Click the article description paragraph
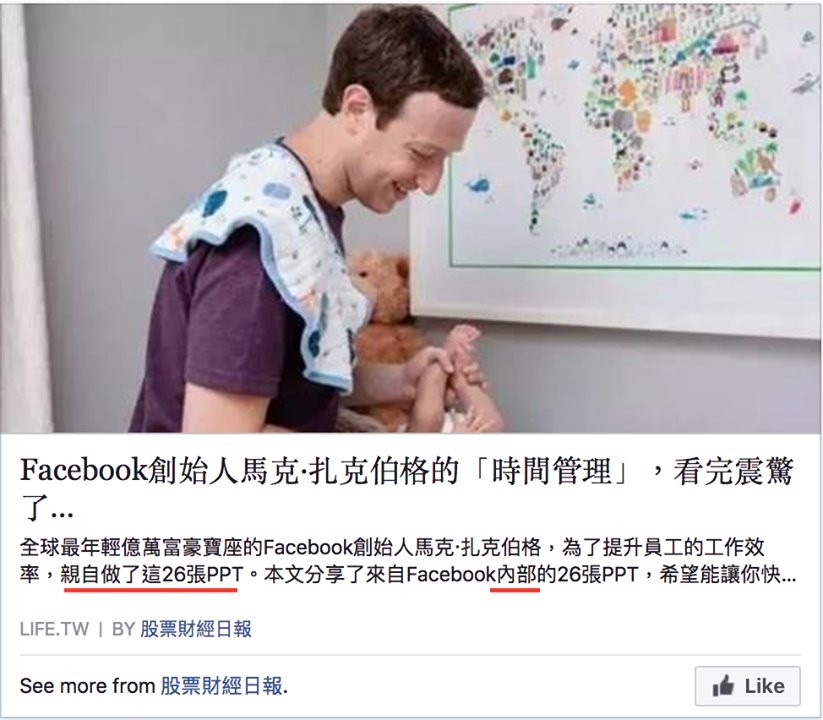The image size is (823, 720). 408,561
